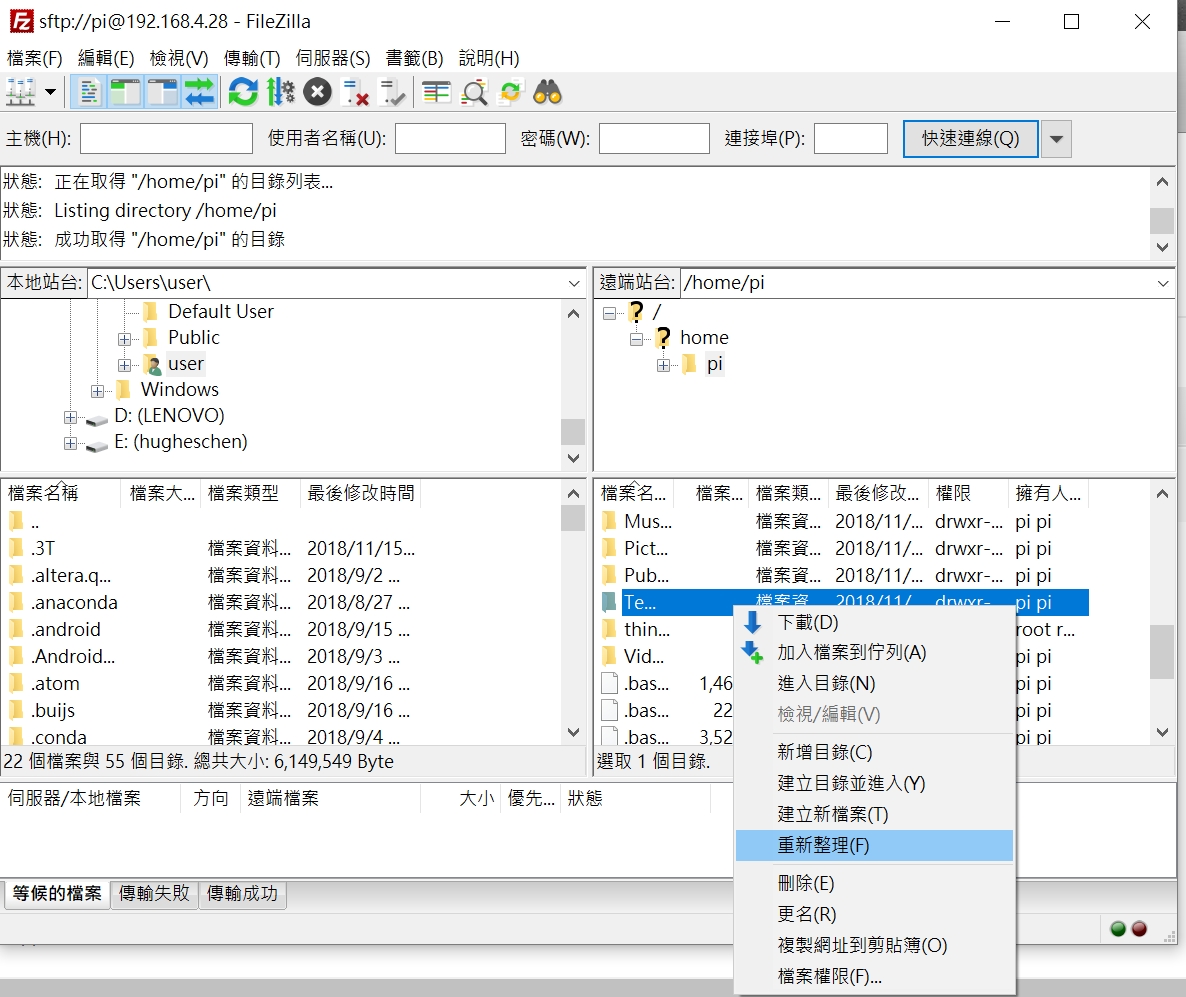Click the 快速連線(Q) button
This screenshot has width=1186, height=997.
click(969, 138)
